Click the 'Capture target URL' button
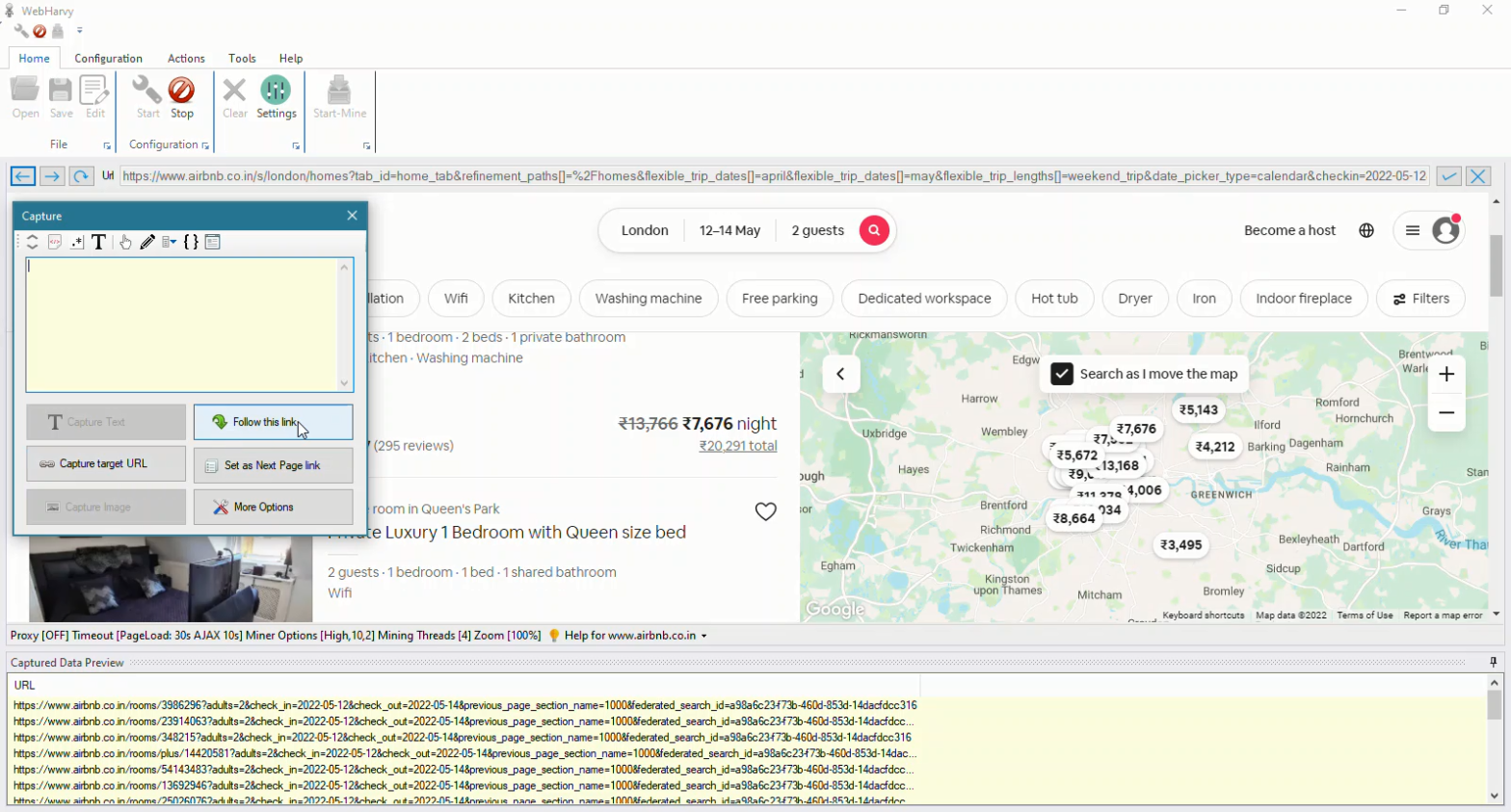The width and height of the screenshot is (1511, 812). (106, 464)
